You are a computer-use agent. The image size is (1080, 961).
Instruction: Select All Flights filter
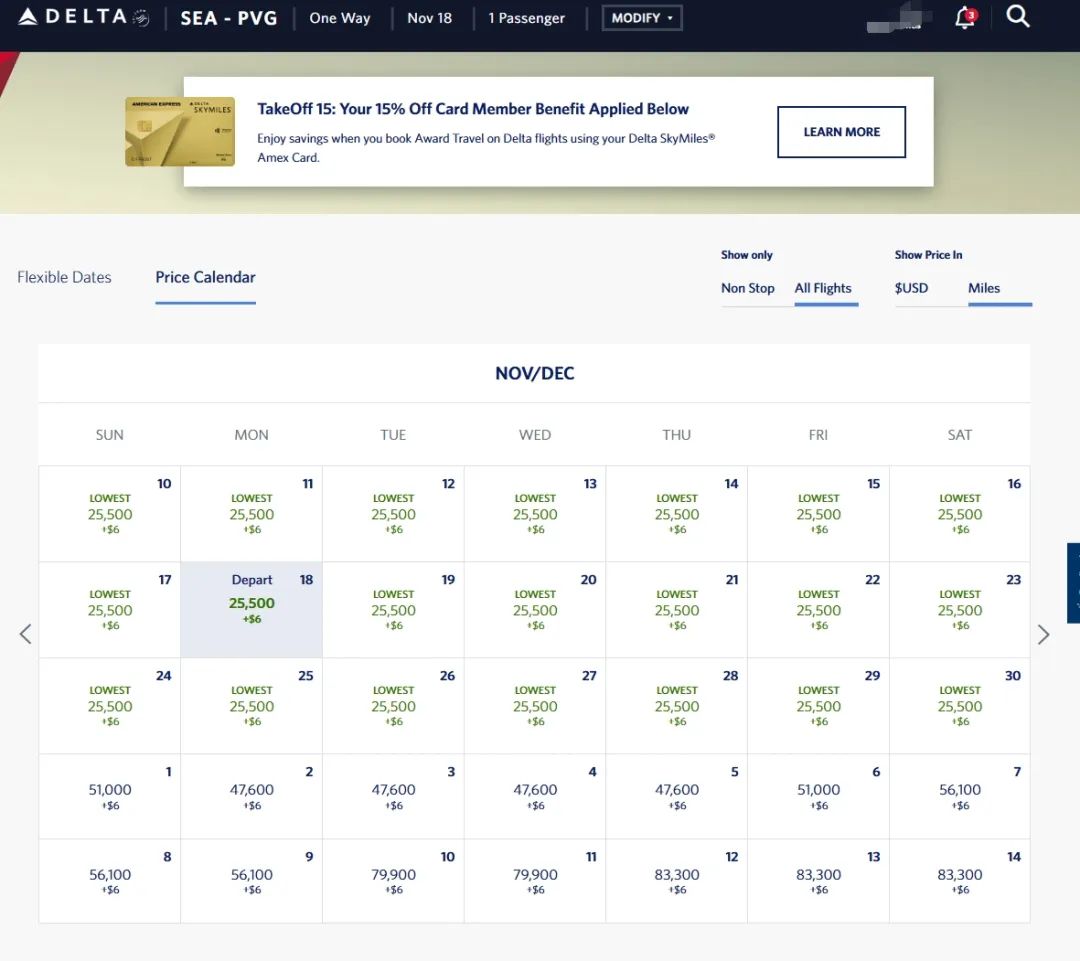coord(823,288)
